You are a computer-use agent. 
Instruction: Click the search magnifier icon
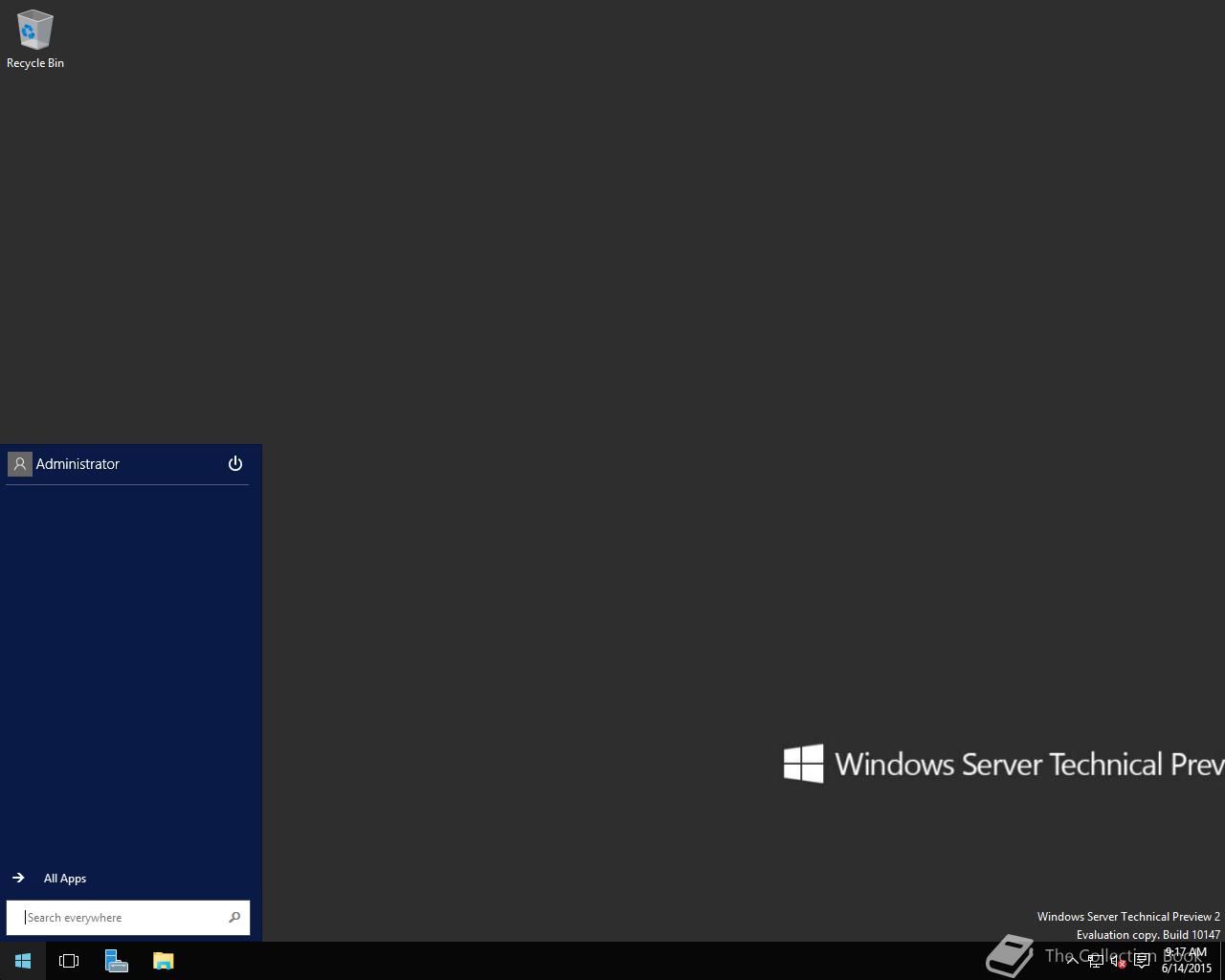(234, 917)
